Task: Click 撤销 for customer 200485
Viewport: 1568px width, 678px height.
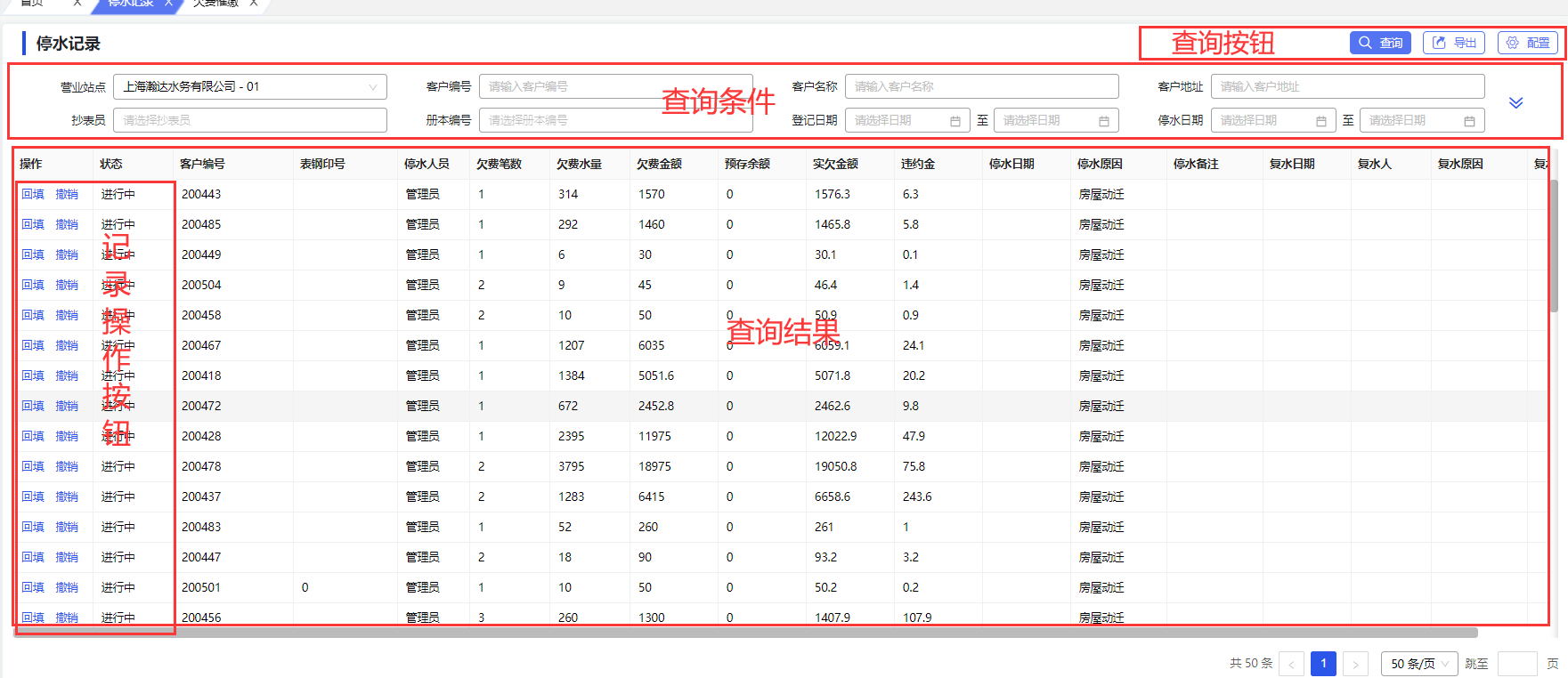Action: [67, 224]
